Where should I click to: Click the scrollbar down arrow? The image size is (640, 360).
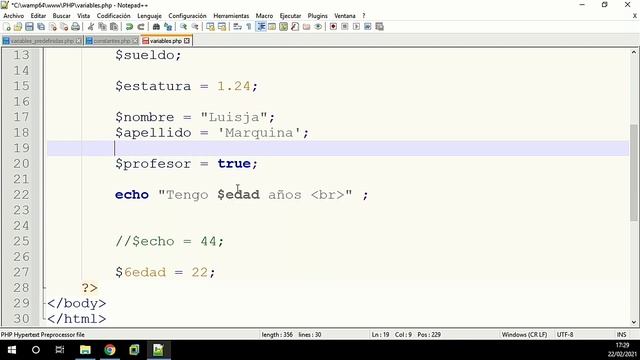pyautogui.click(x=634, y=322)
